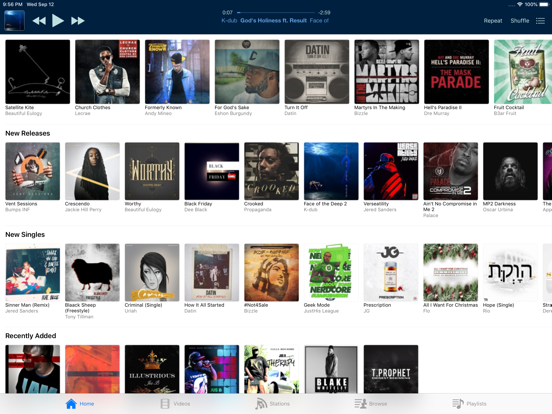Screen dimensions: 552x414
Task: Tap Propaganda under Crooked
Action: coord(258,209)
